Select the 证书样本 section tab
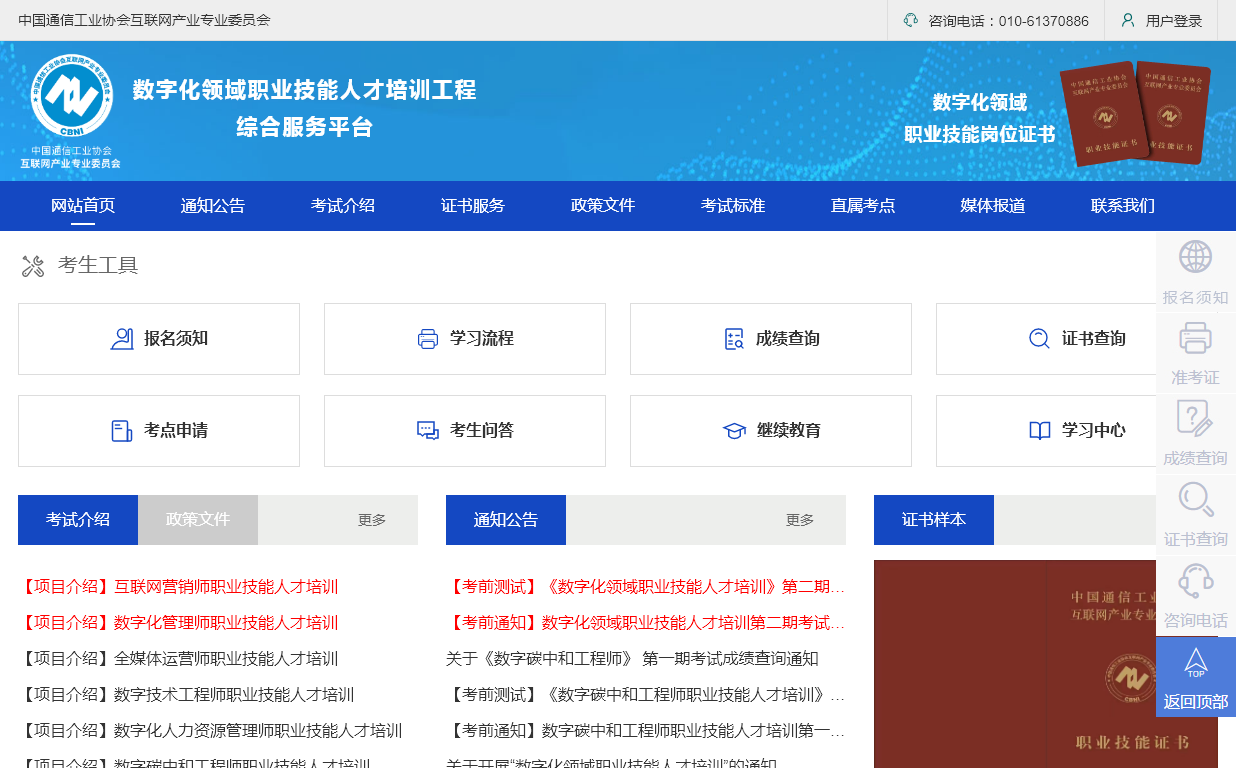This screenshot has height=768, width=1236. pos(934,520)
